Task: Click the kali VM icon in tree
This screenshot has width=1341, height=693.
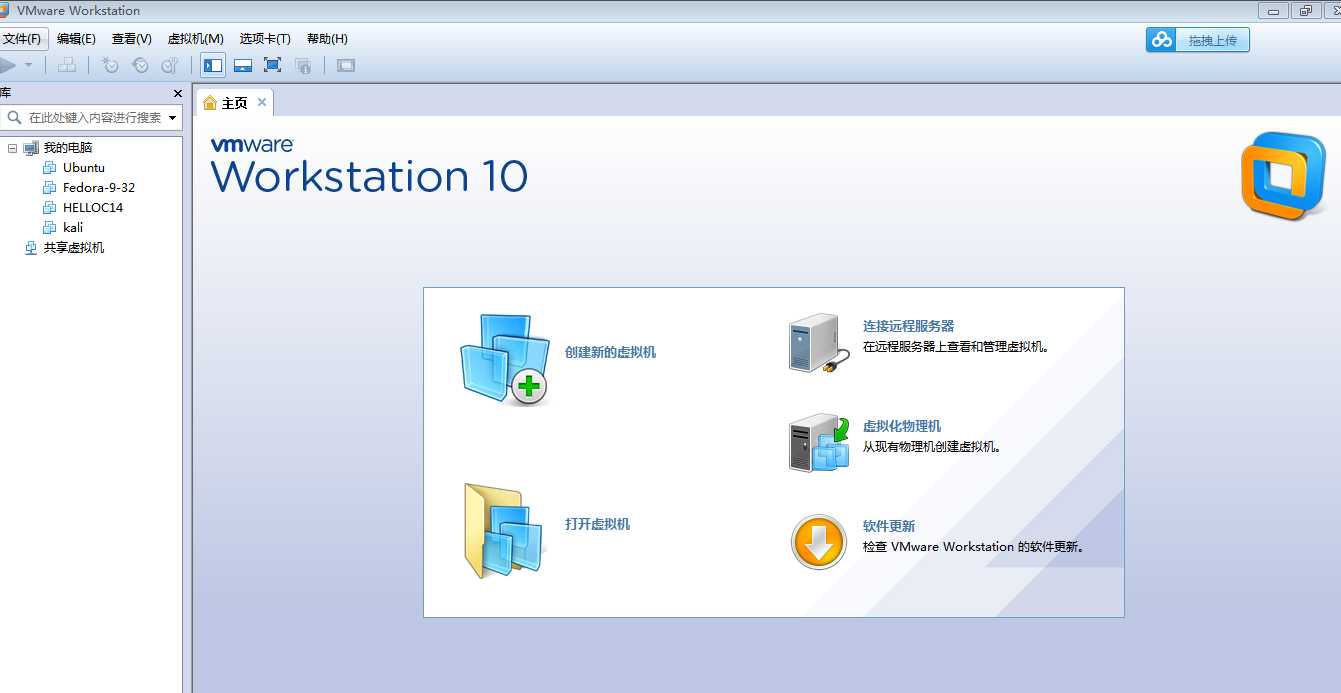Action: pos(50,228)
